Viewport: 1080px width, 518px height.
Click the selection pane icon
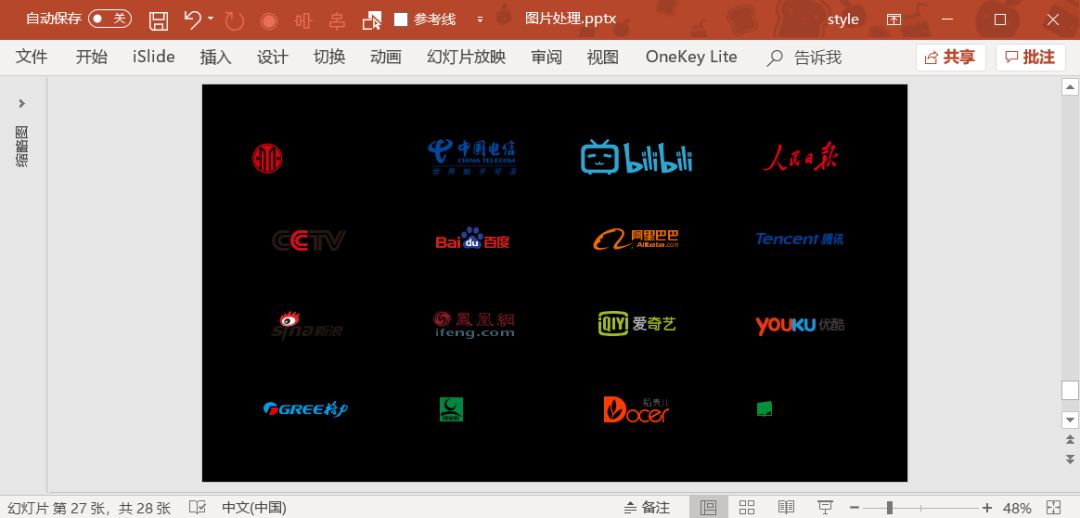coord(372,21)
